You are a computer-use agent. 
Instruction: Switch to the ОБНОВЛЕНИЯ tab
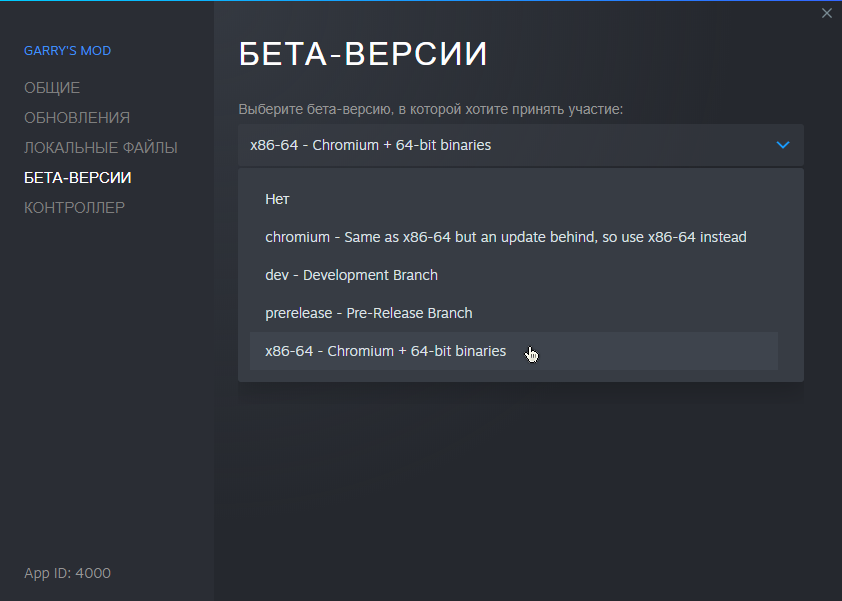77,118
